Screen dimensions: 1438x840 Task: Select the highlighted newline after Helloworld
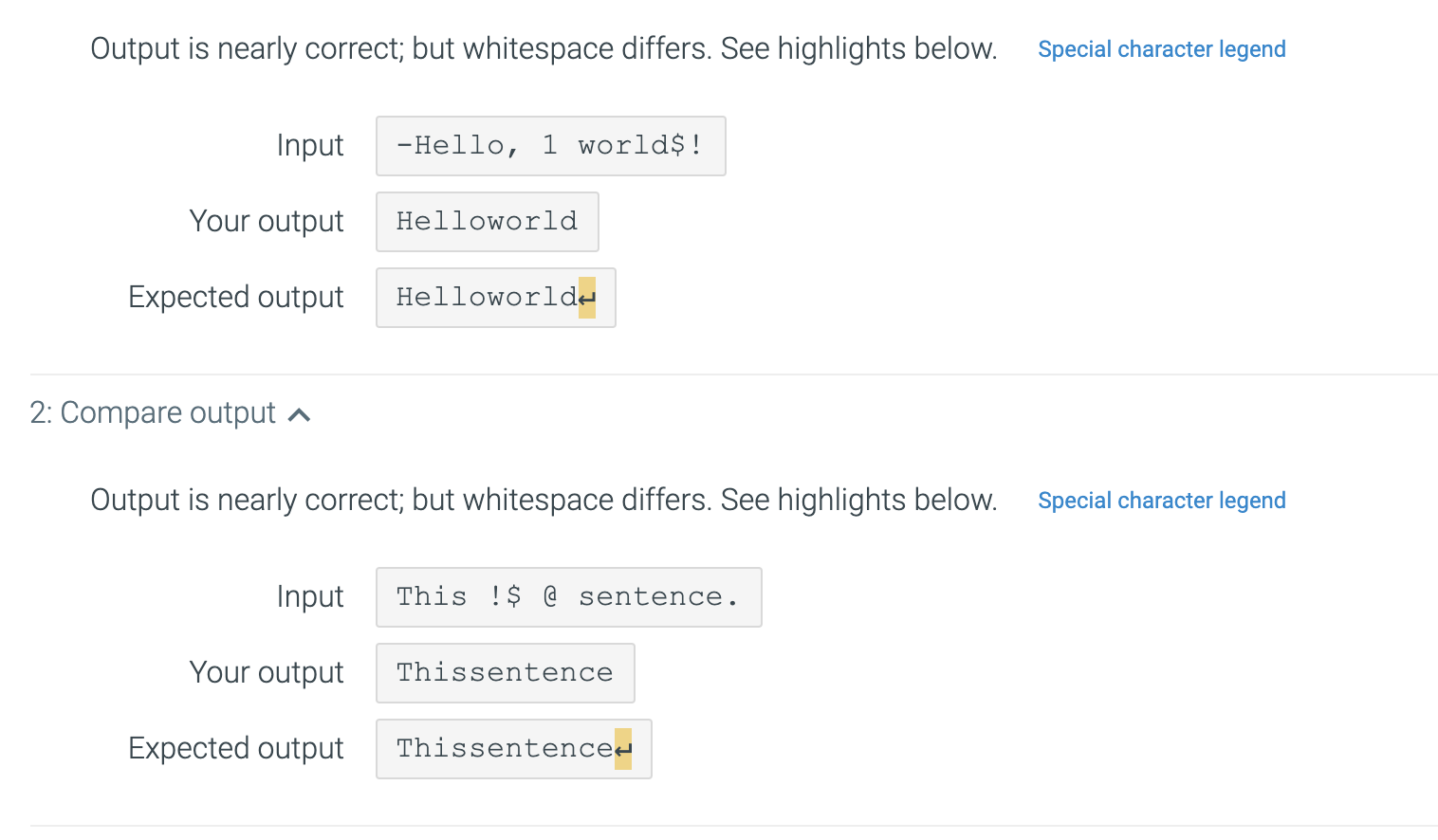point(589,297)
